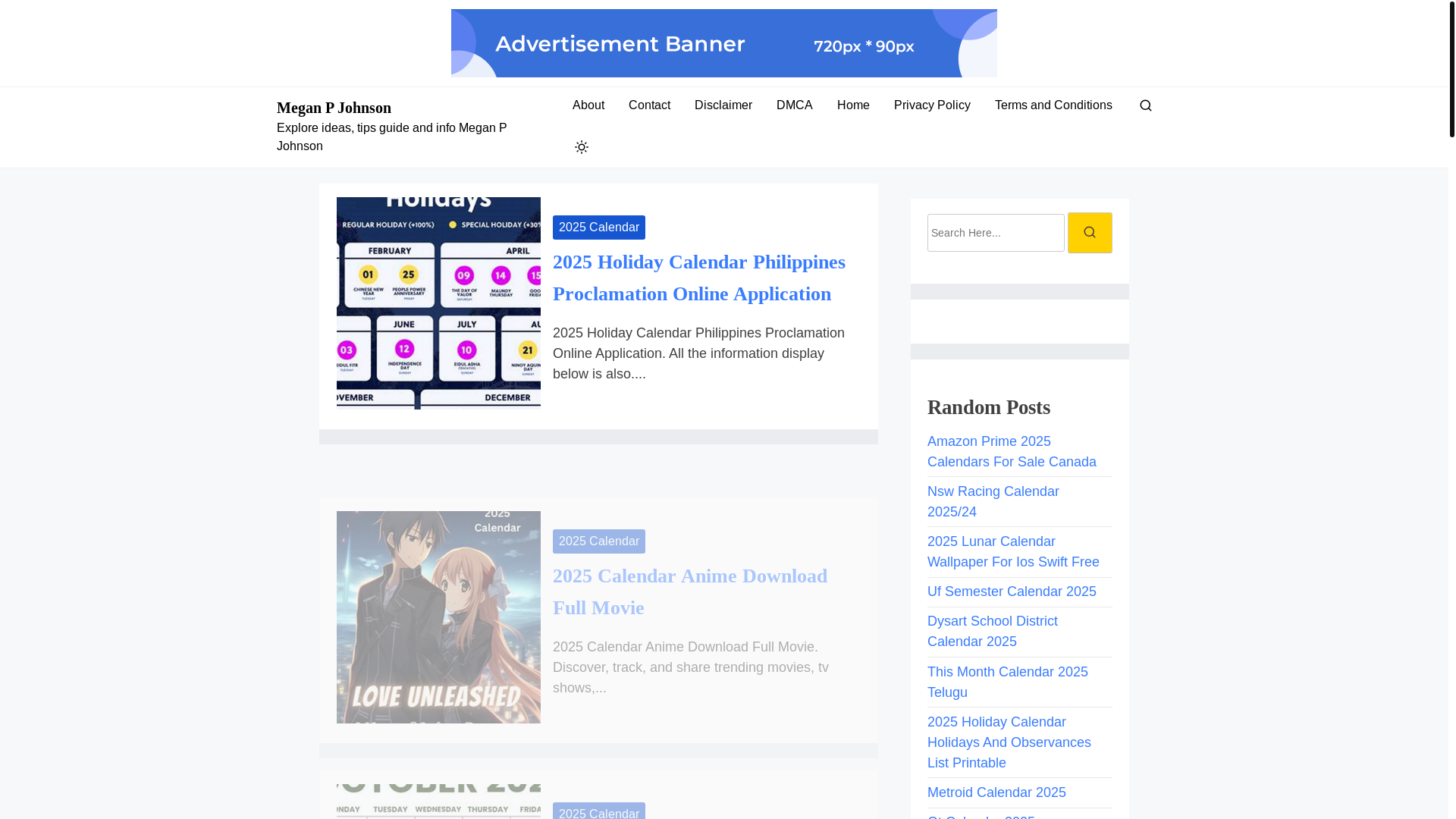Open the Terms and Conditions menu item
Viewport: 1456px width, 819px height.
tap(1053, 105)
